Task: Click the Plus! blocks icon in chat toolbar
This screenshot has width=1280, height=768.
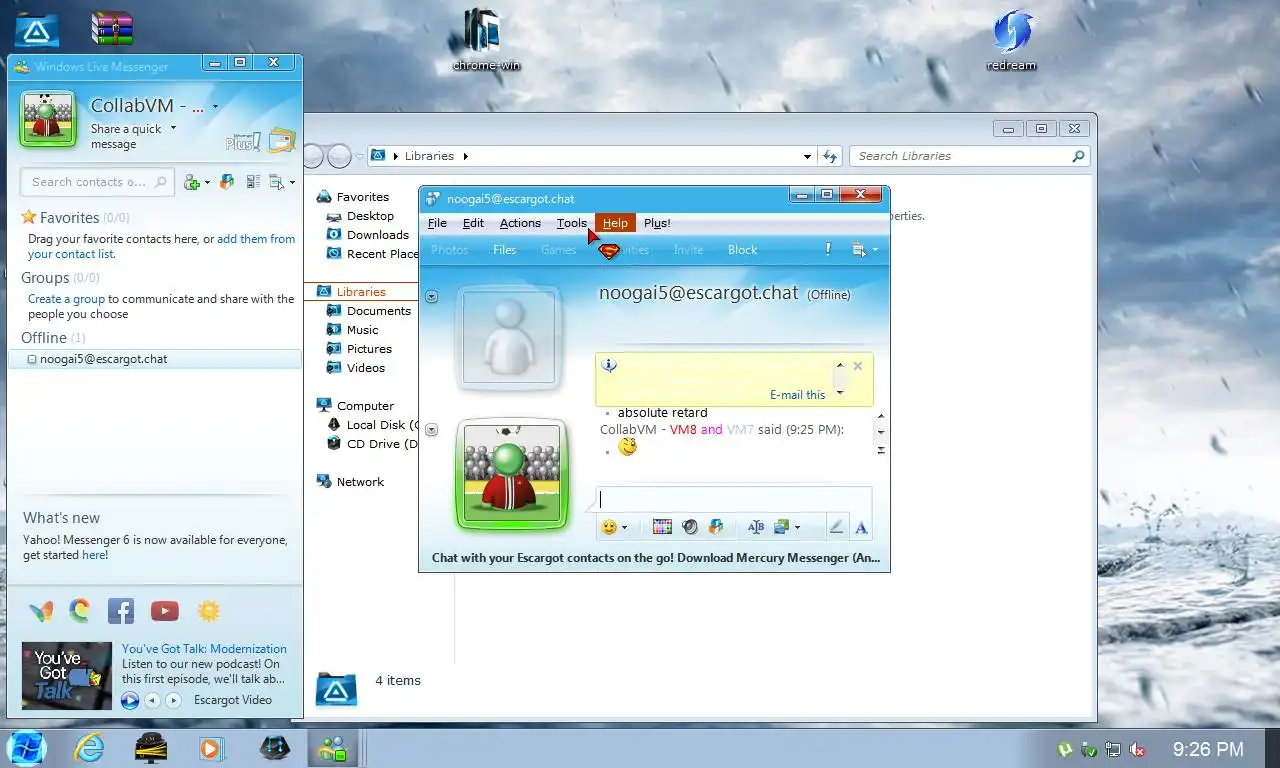Action: pyautogui.click(x=716, y=527)
